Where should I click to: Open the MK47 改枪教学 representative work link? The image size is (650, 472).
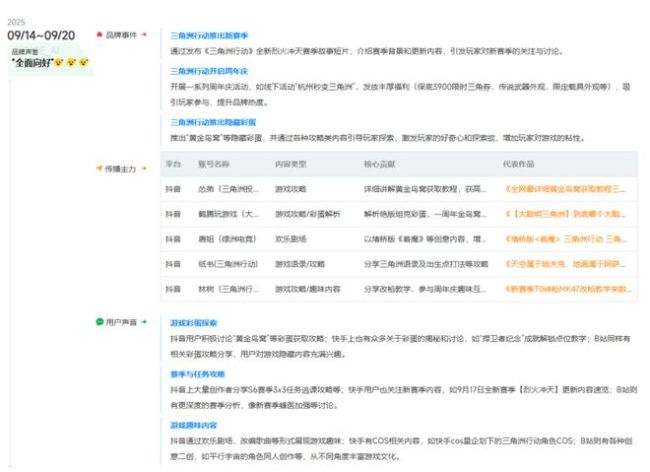[568, 289]
